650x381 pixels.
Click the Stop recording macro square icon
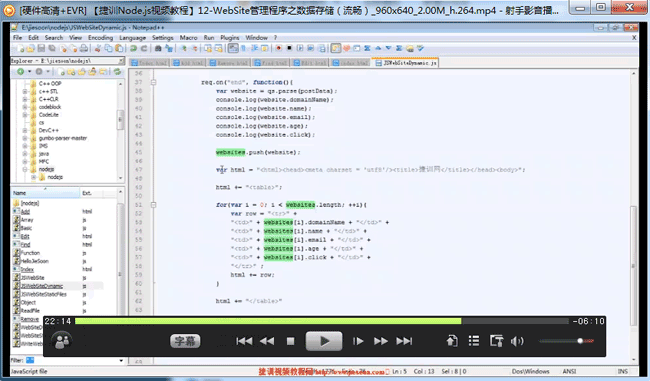289,49
